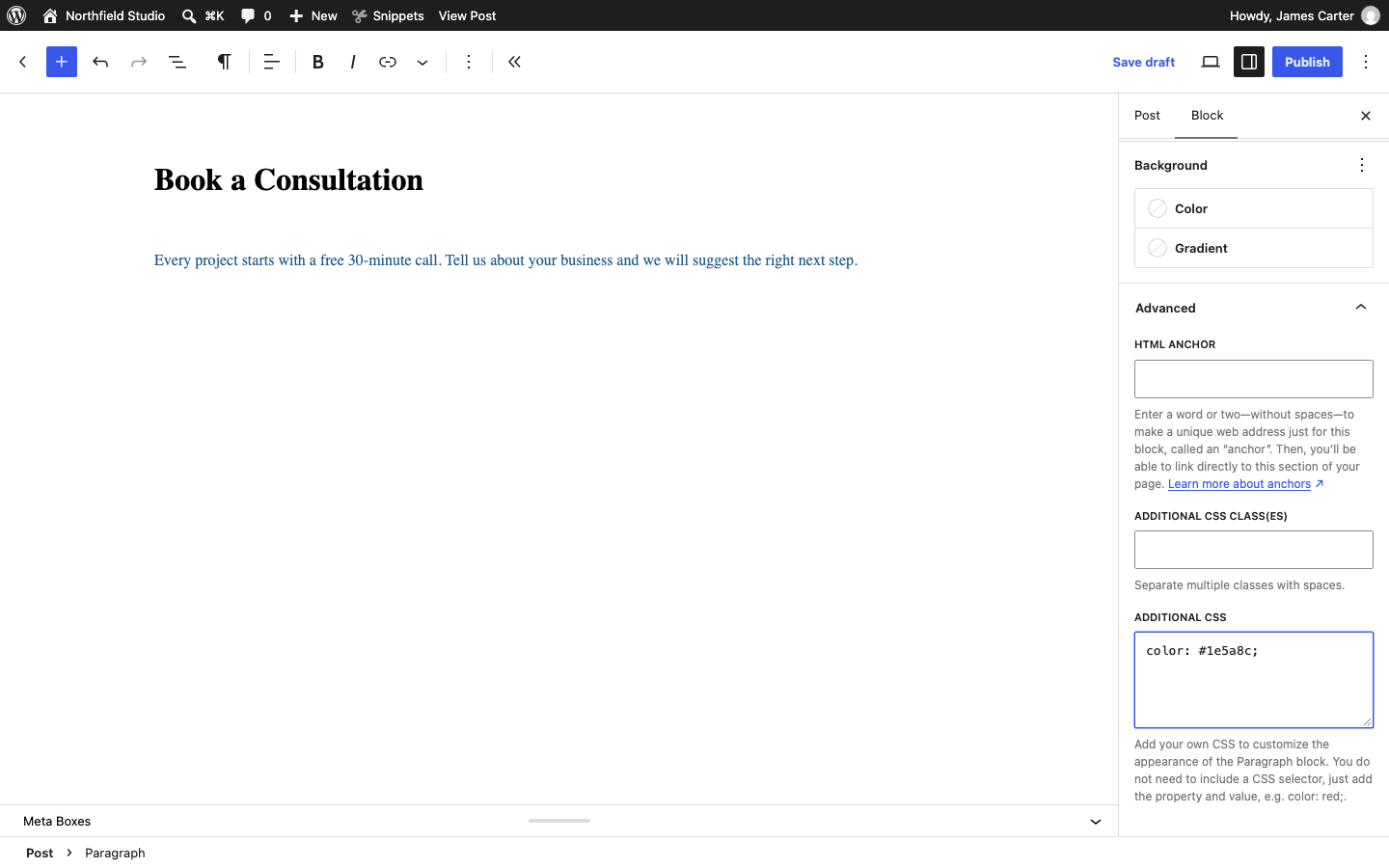
Task: Toggle italic formatting
Action: tap(353, 62)
